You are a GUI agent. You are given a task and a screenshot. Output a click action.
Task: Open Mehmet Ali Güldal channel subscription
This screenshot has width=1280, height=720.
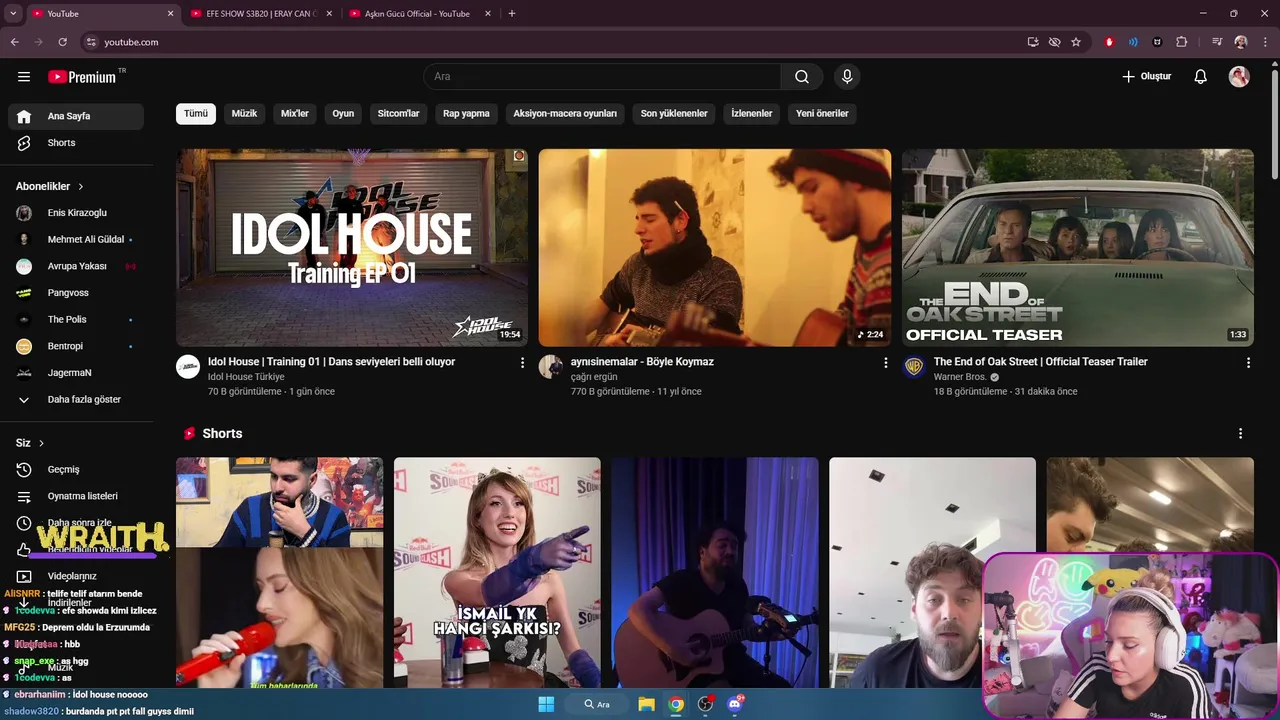(x=76, y=240)
